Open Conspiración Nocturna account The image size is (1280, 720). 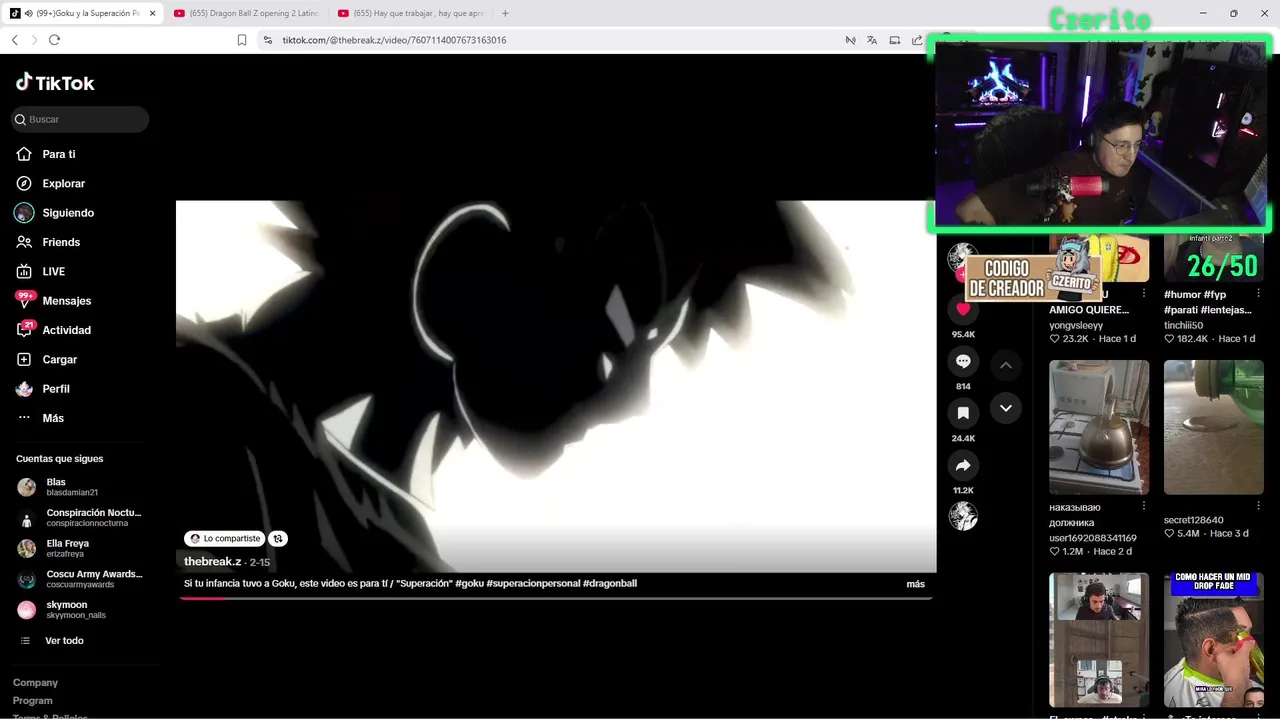[x=80, y=518]
